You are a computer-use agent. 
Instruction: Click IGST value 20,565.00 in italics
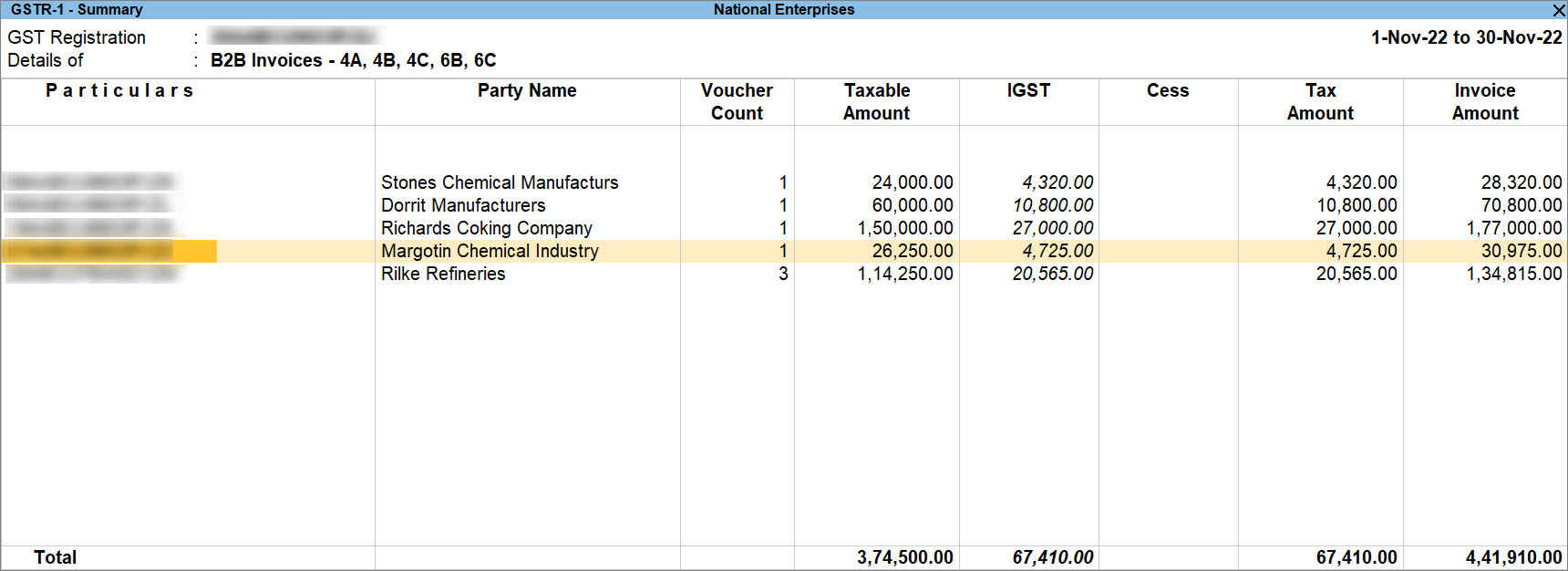tap(1053, 274)
